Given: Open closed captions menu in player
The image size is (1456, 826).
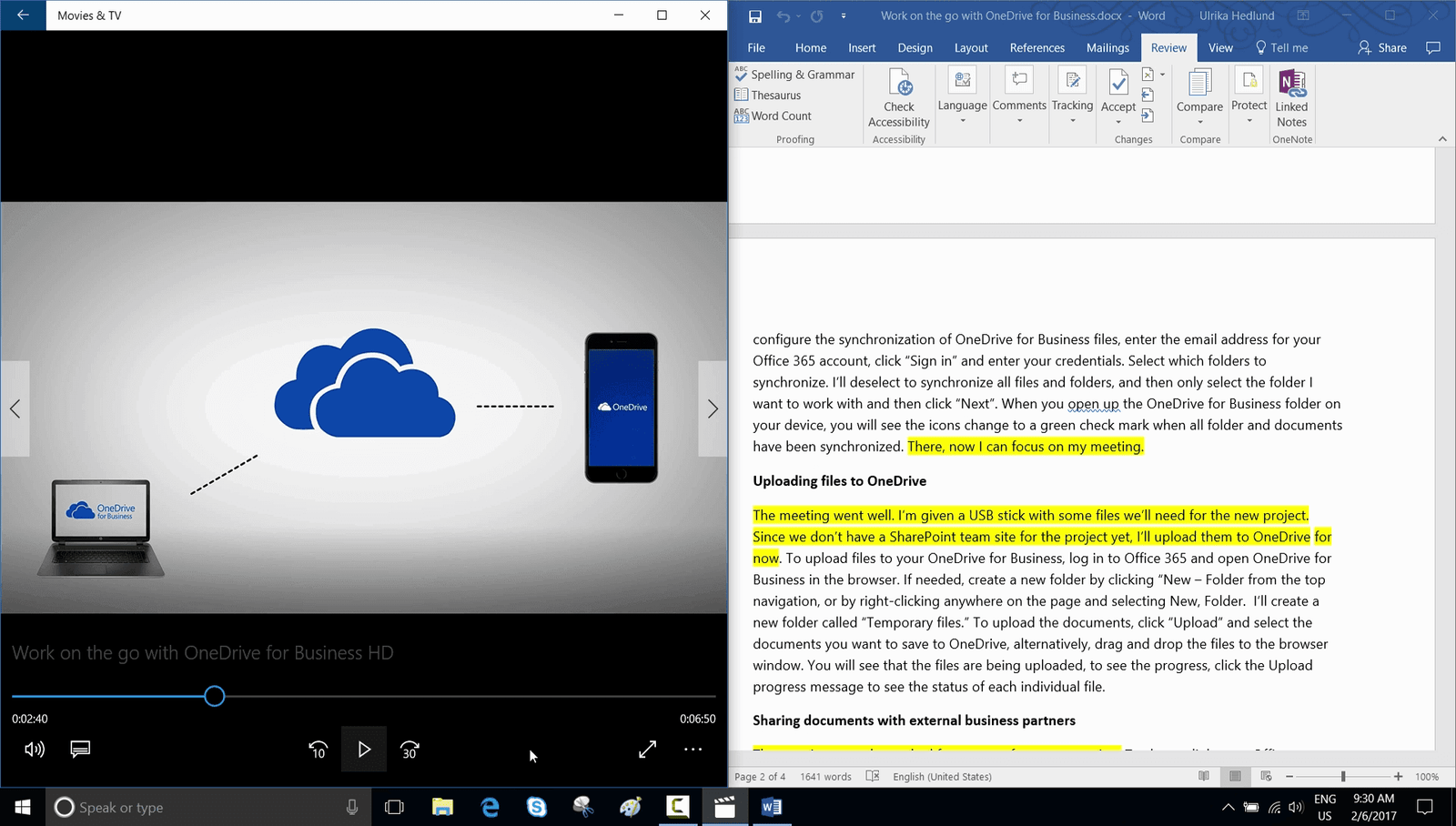Looking at the screenshot, I should (80, 749).
